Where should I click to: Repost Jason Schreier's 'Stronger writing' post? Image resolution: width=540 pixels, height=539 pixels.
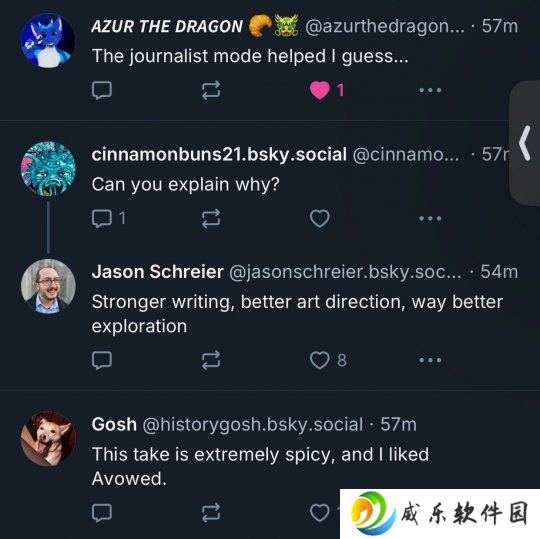(x=211, y=360)
